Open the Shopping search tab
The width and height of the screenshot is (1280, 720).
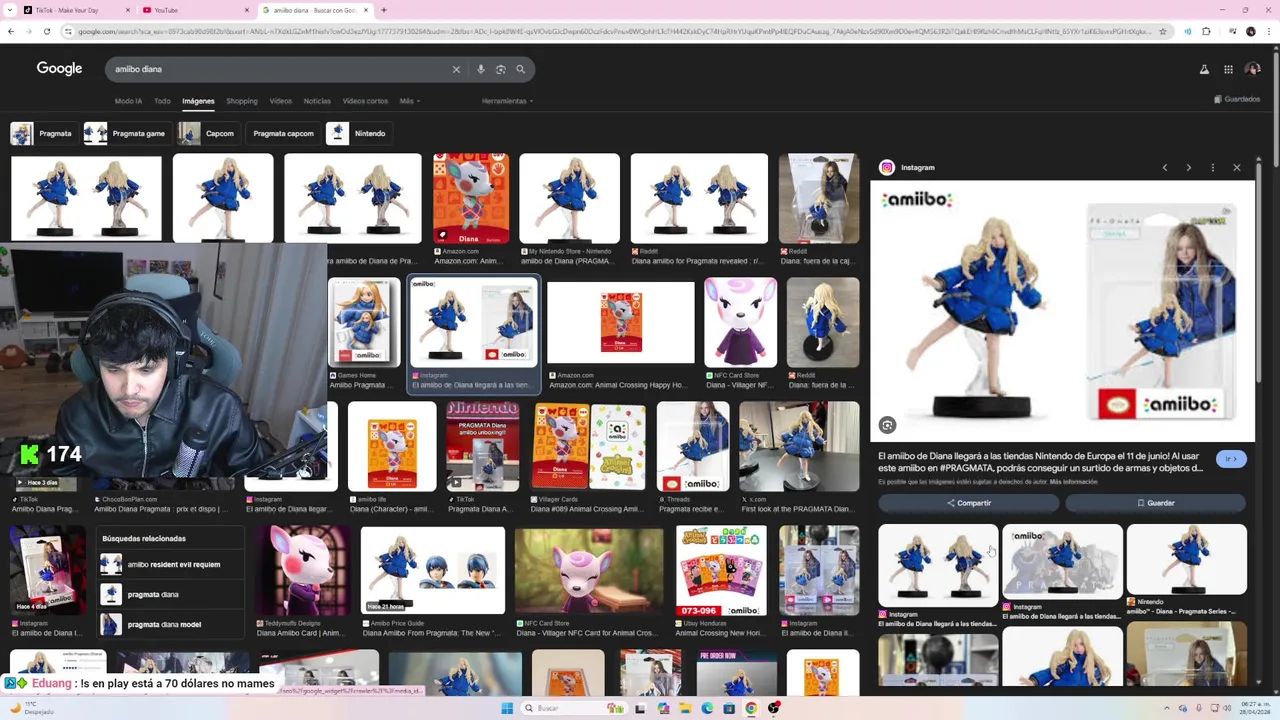coord(242,101)
